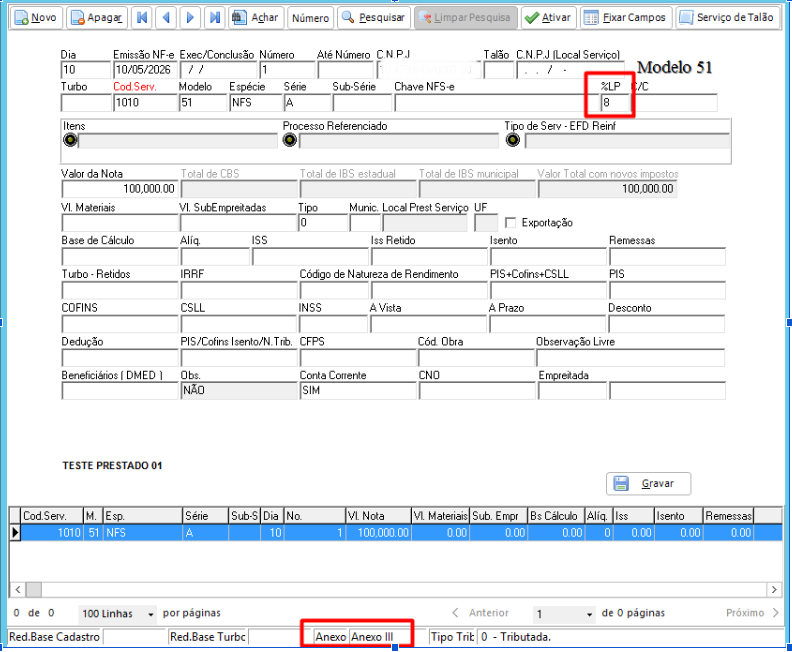Click the Novo toolbar button
This screenshot has height=652, width=792.
36,18
